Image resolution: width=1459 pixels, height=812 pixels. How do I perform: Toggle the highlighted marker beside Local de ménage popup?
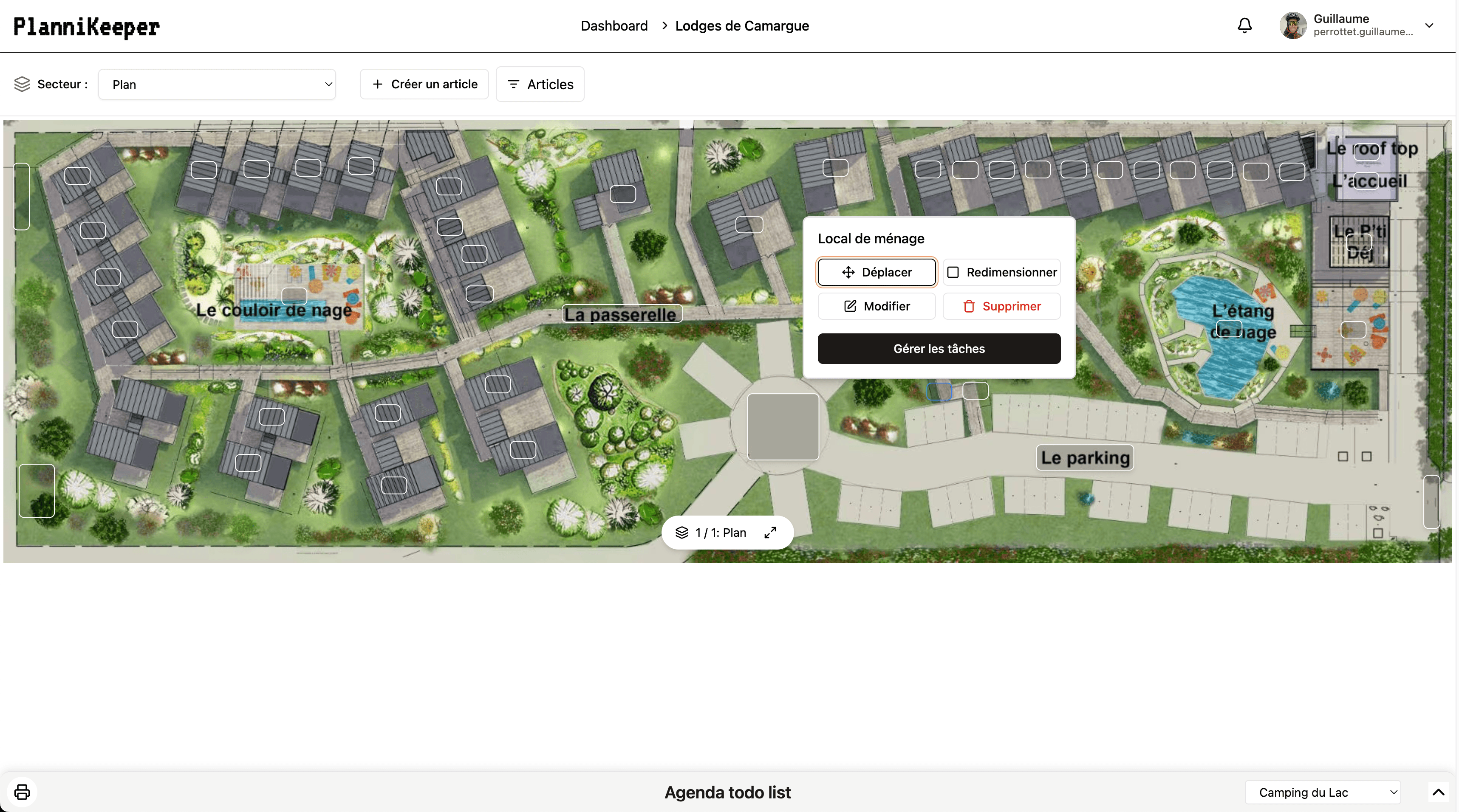pyautogui.click(x=939, y=391)
